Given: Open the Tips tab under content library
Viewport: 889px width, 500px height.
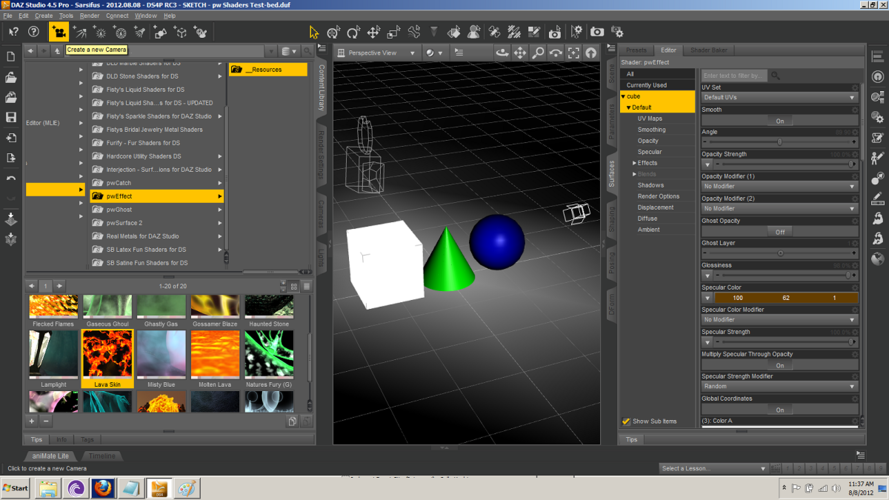Looking at the screenshot, I should tap(36, 439).
